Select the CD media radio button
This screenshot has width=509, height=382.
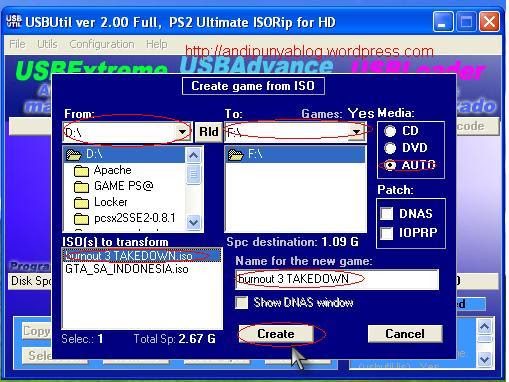point(390,131)
